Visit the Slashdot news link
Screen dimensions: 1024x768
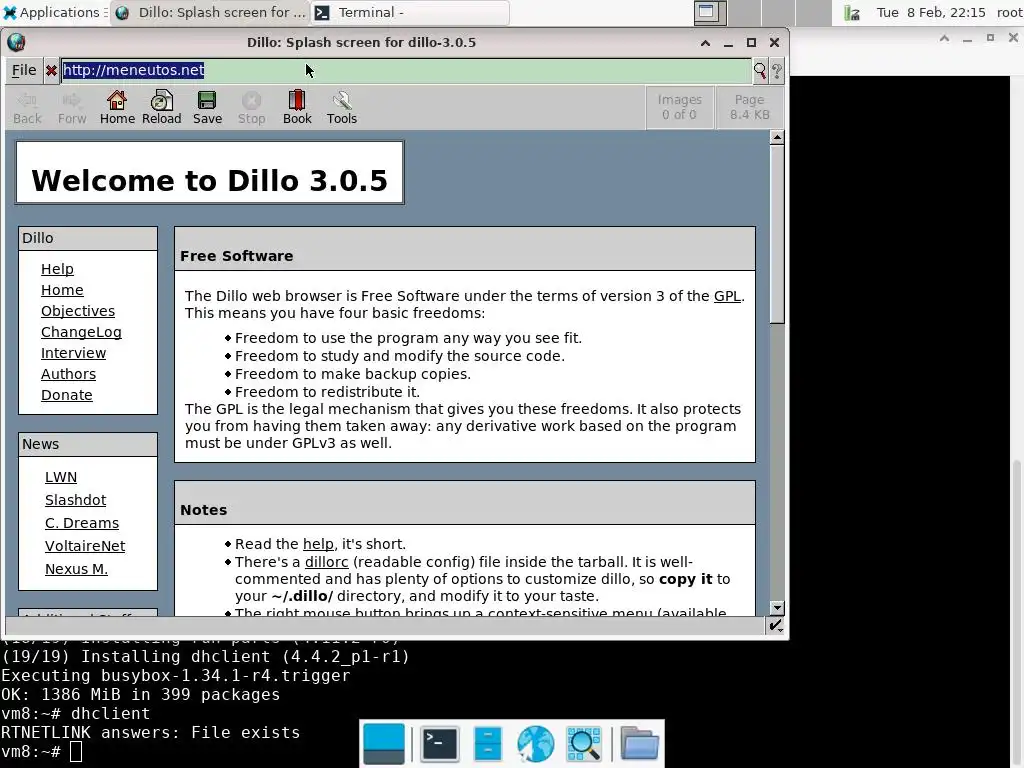75,500
